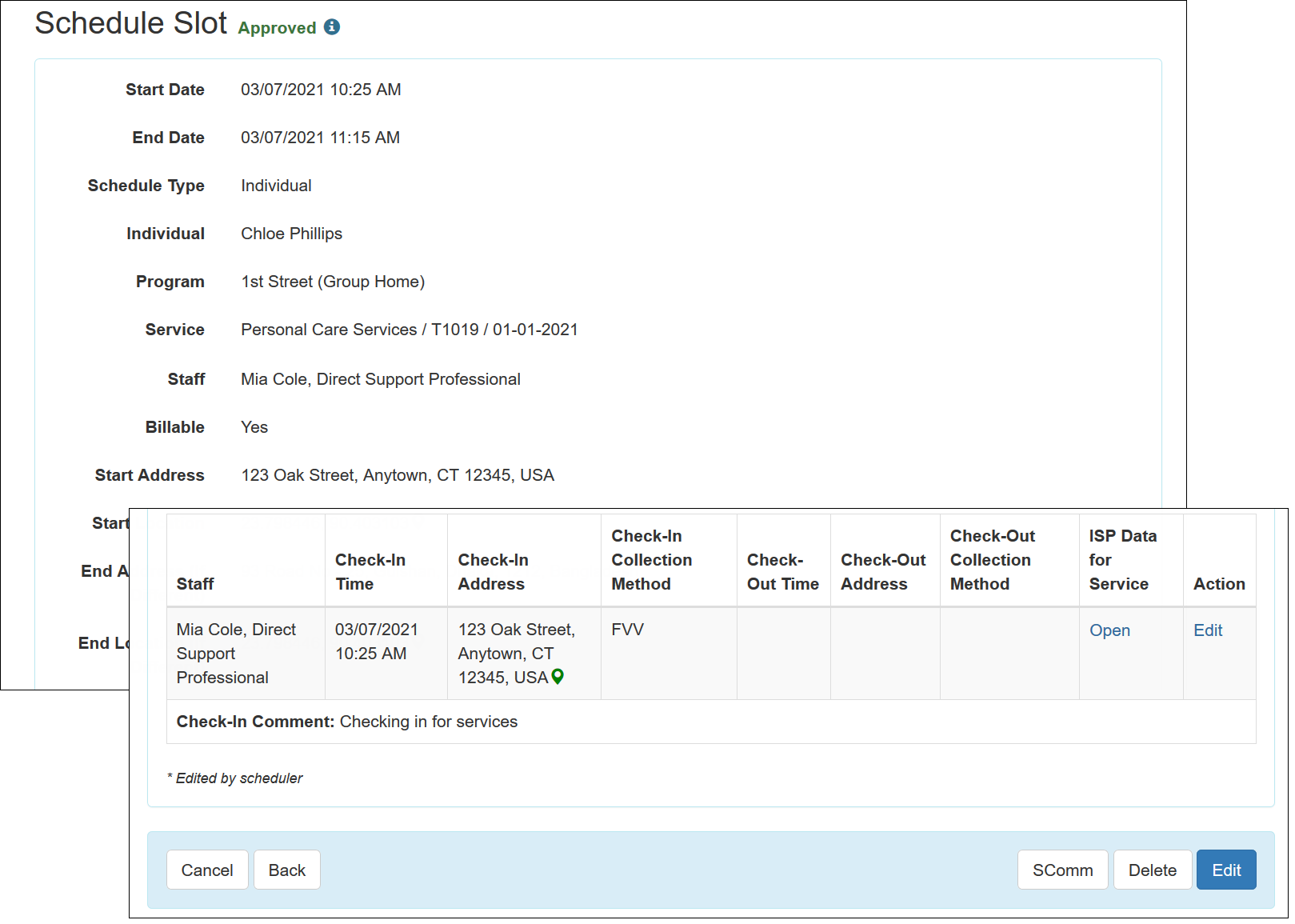The height and width of the screenshot is (924, 1295).
Task: Click the Schedule Type field label
Action: [x=146, y=186]
